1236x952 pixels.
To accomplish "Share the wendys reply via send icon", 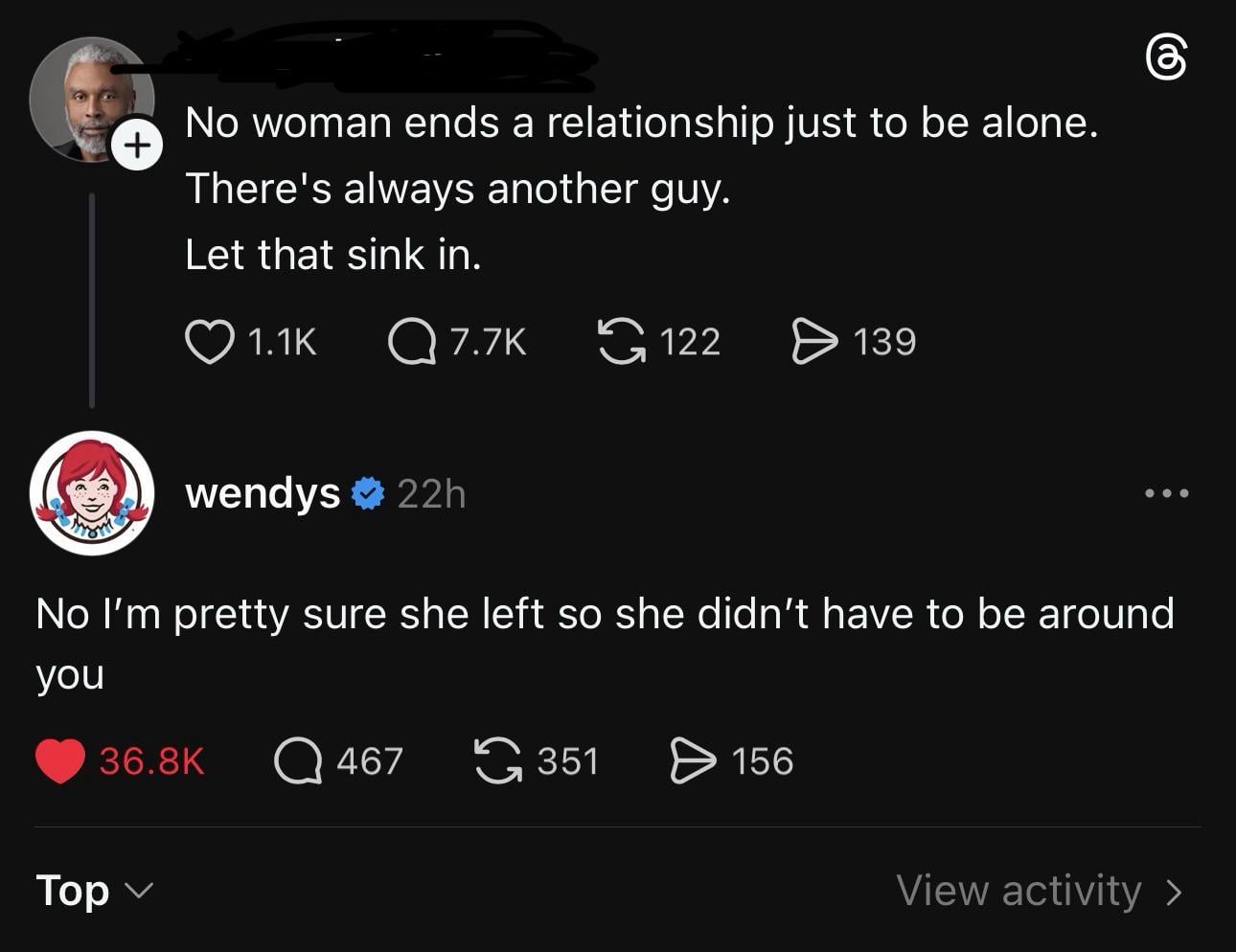I will 693,761.
